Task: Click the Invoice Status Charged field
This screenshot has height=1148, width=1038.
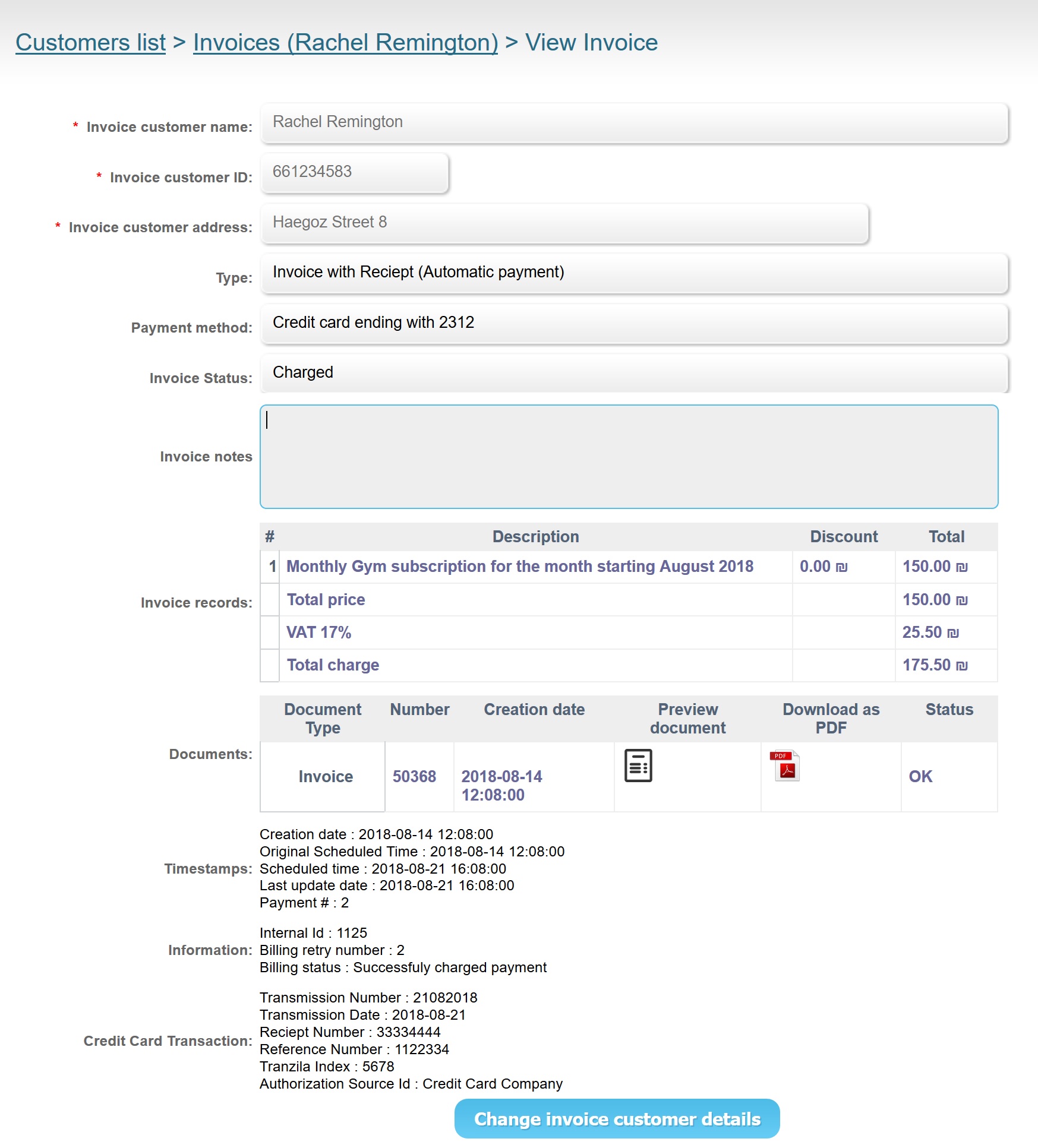Action: (x=635, y=373)
